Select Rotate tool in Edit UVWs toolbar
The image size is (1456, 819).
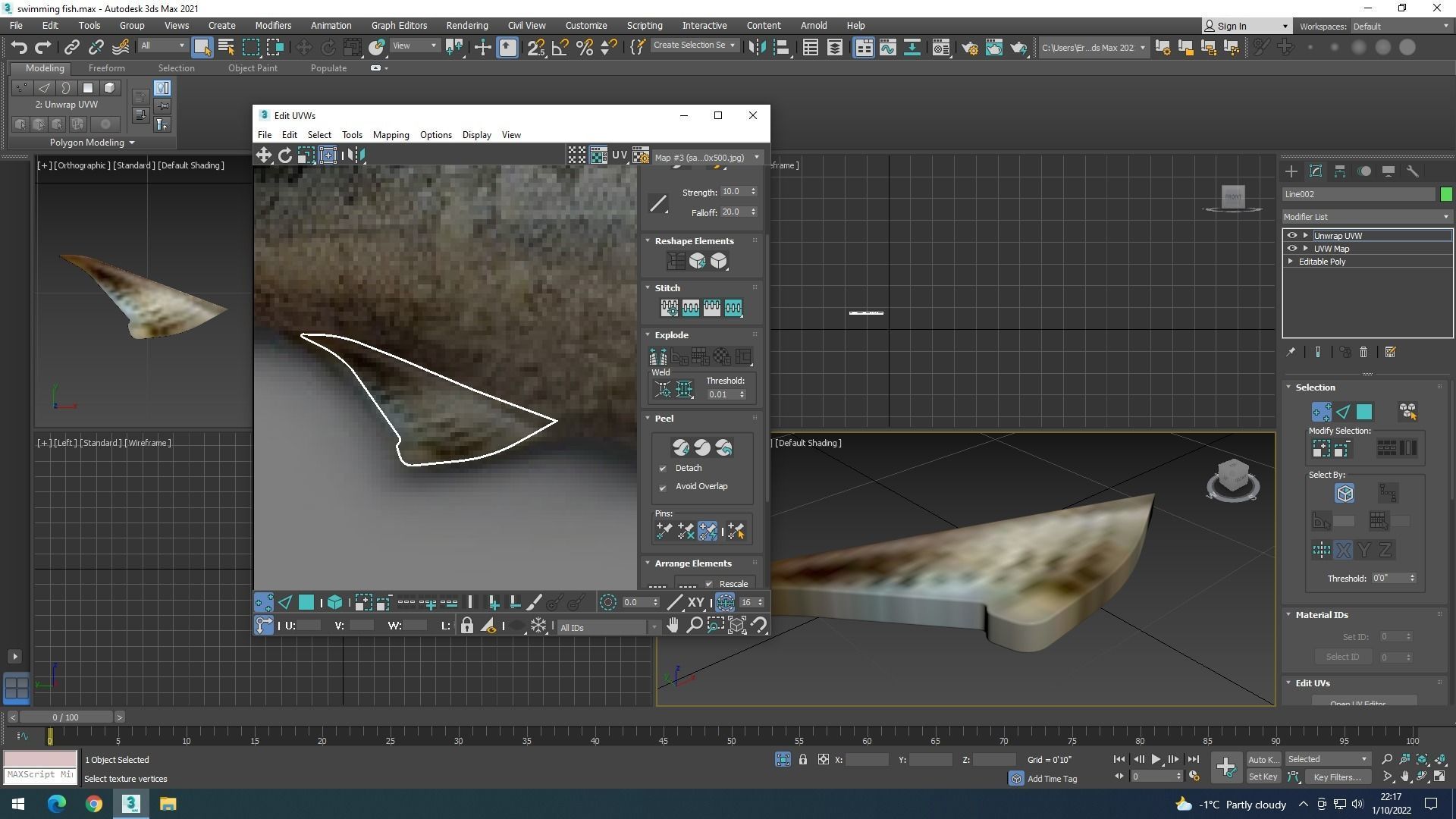(285, 155)
